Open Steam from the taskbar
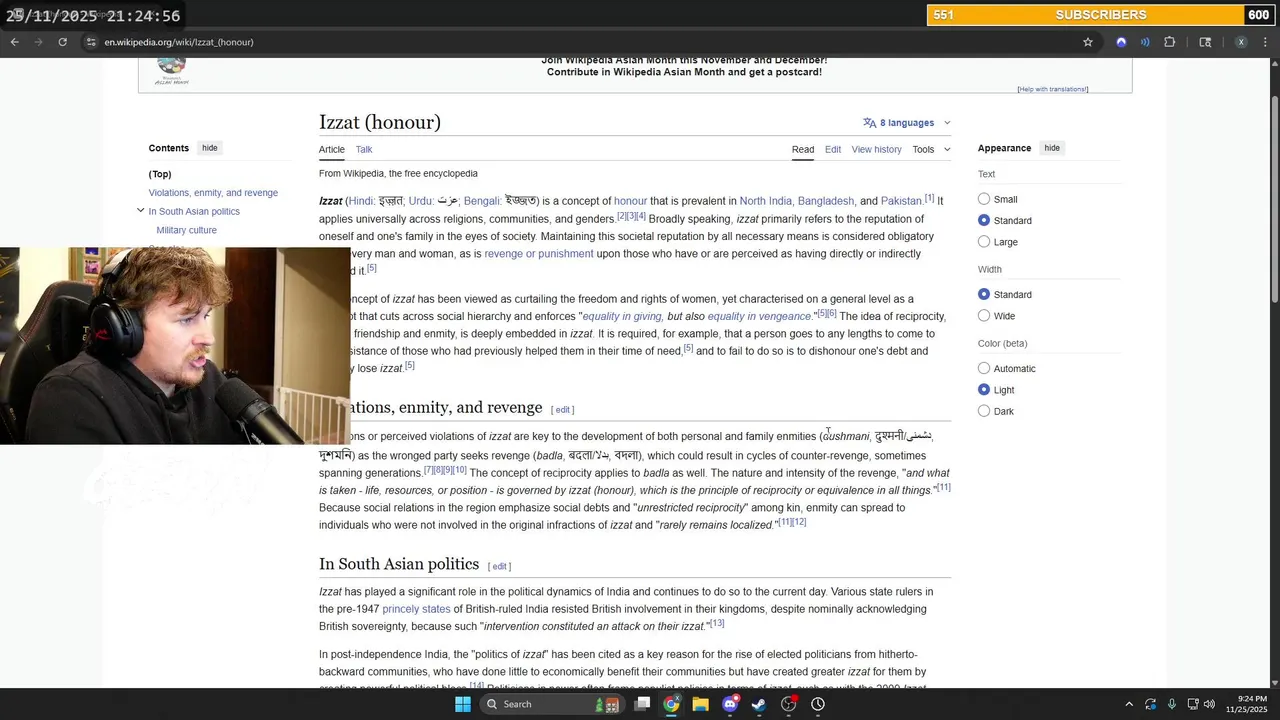This screenshot has width=1280, height=720. tap(759, 704)
